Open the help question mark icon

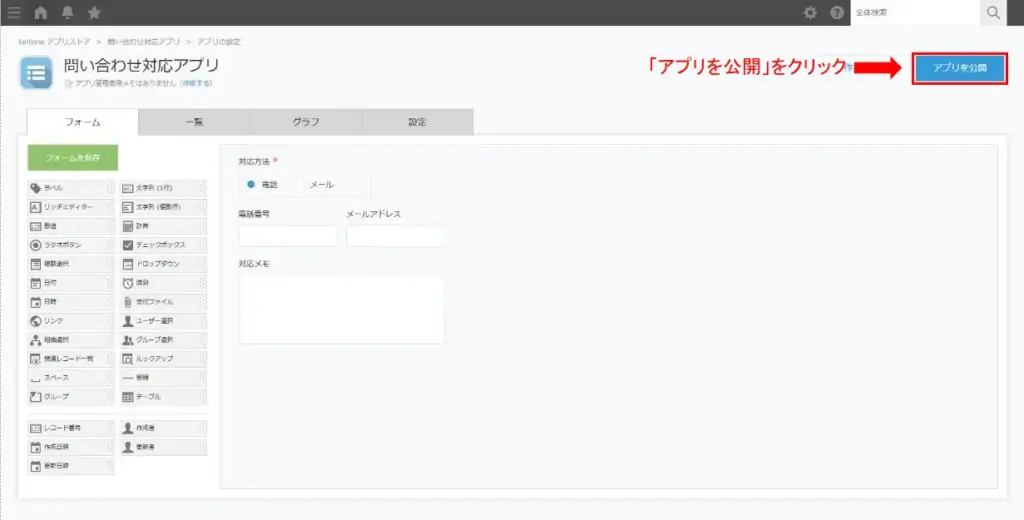[x=837, y=12]
